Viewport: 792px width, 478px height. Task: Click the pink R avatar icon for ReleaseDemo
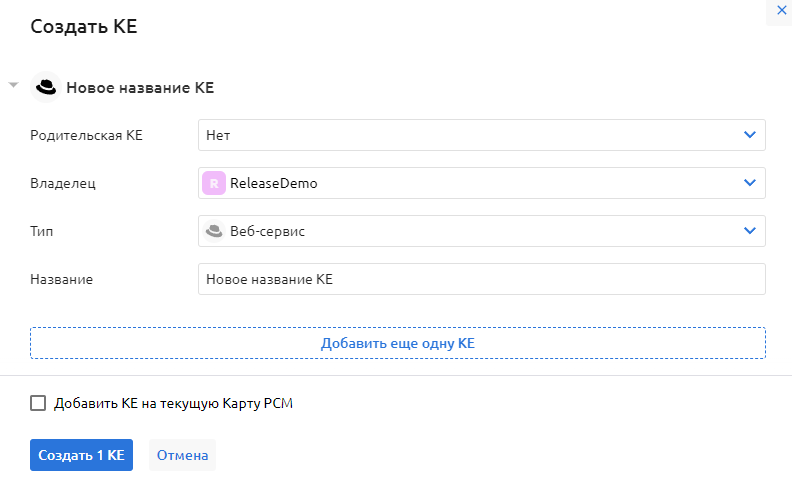click(x=213, y=183)
